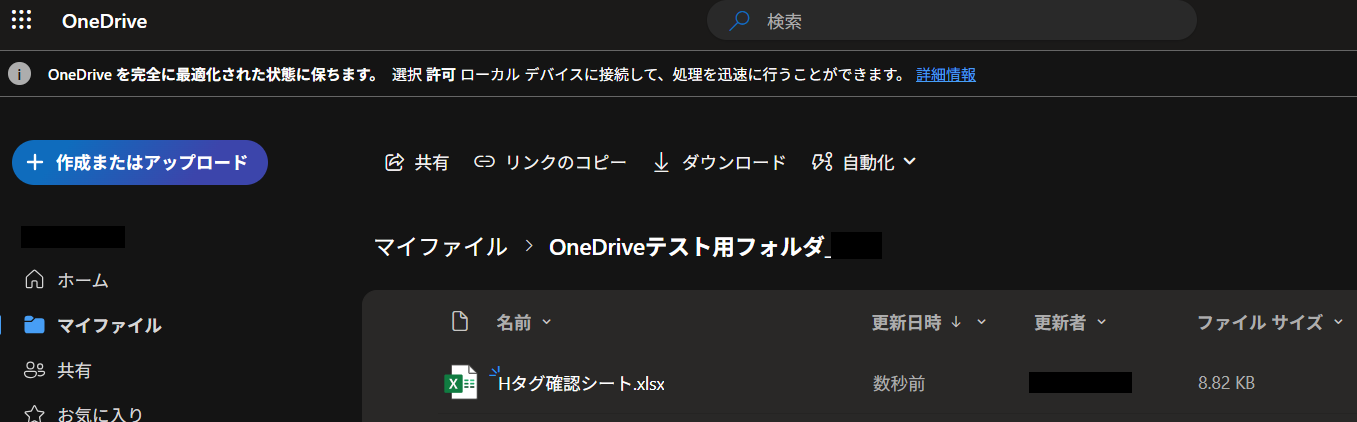Click リンクのコピー in the toolbar

pyautogui.click(x=551, y=162)
